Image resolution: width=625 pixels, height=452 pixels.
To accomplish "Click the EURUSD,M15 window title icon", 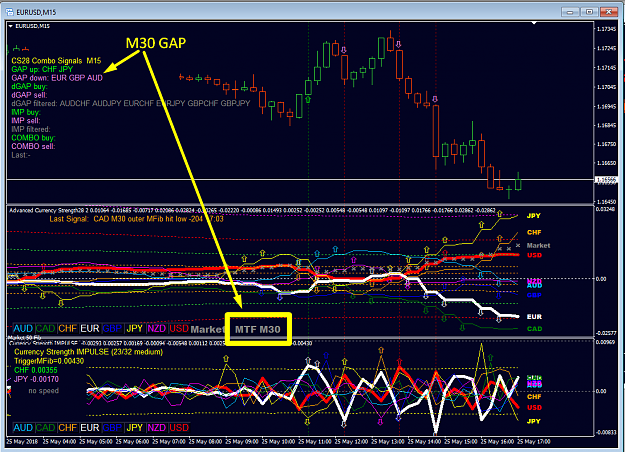I will 10,12.
